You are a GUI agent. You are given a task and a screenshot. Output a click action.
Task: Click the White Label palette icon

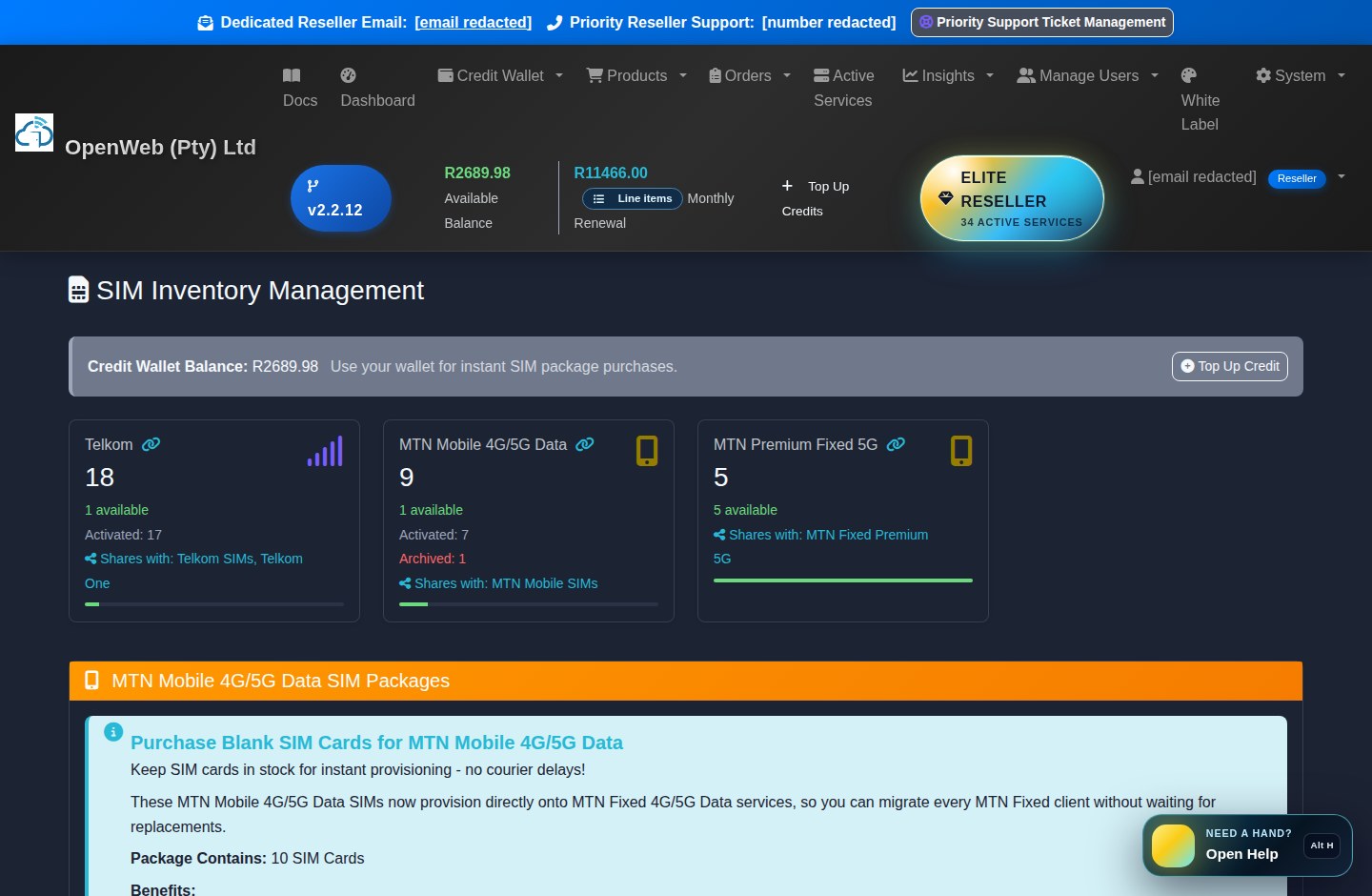coord(1189,75)
